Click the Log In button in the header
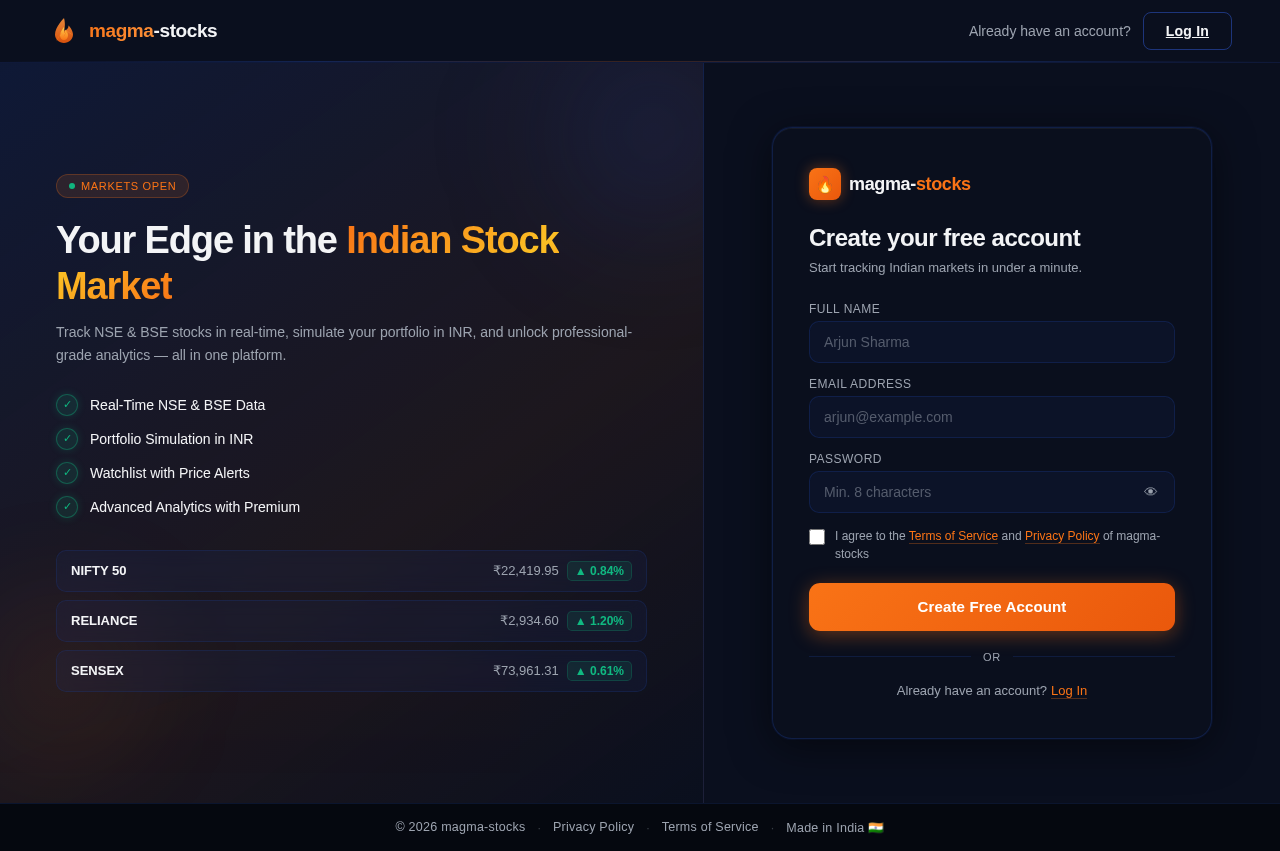 (x=1186, y=29)
